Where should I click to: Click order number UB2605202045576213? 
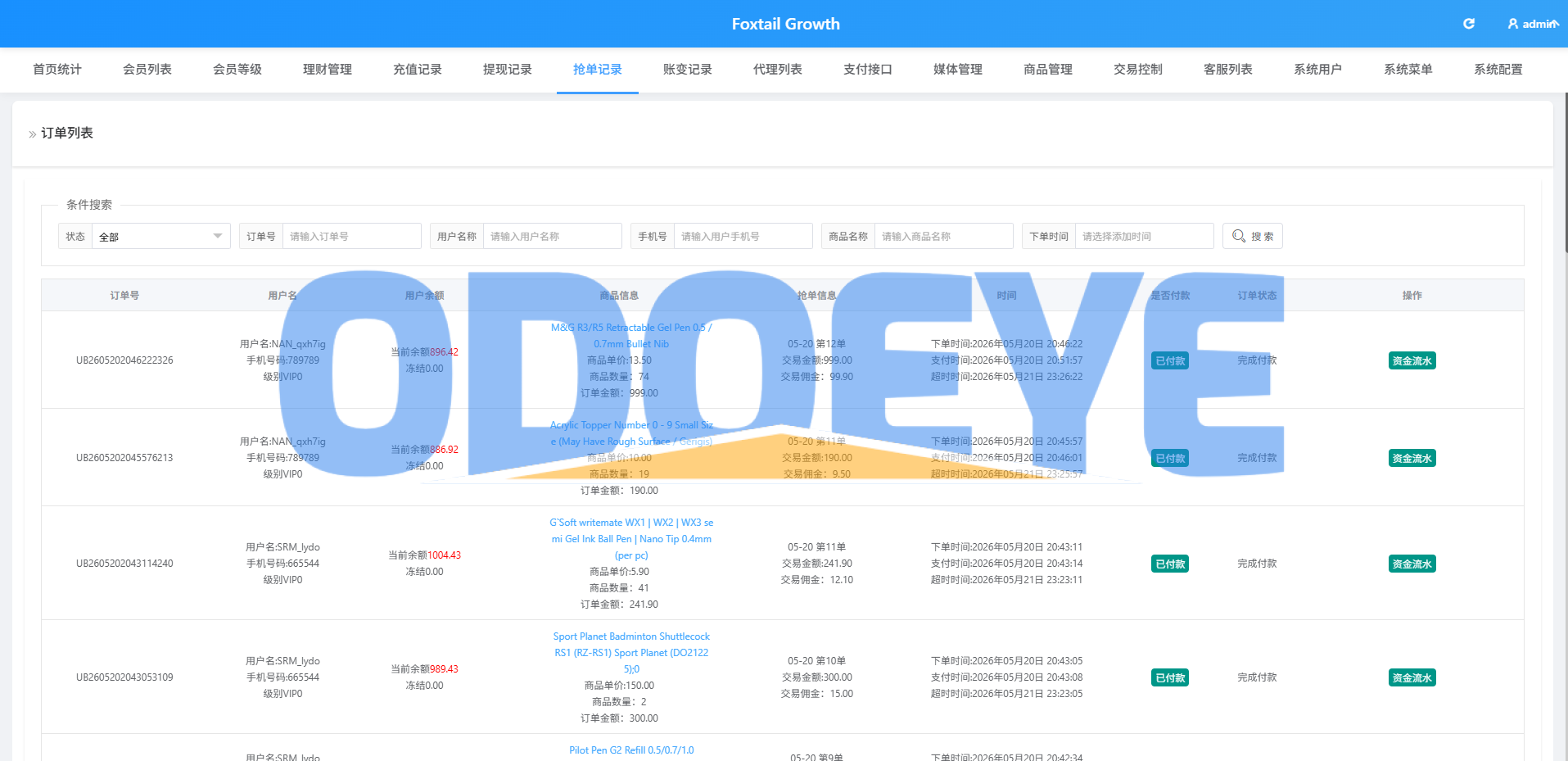click(x=124, y=458)
